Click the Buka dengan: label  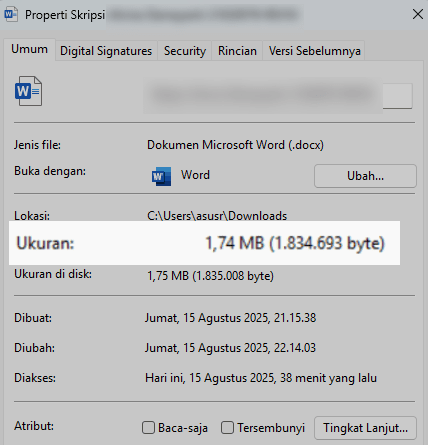pos(50,171)
